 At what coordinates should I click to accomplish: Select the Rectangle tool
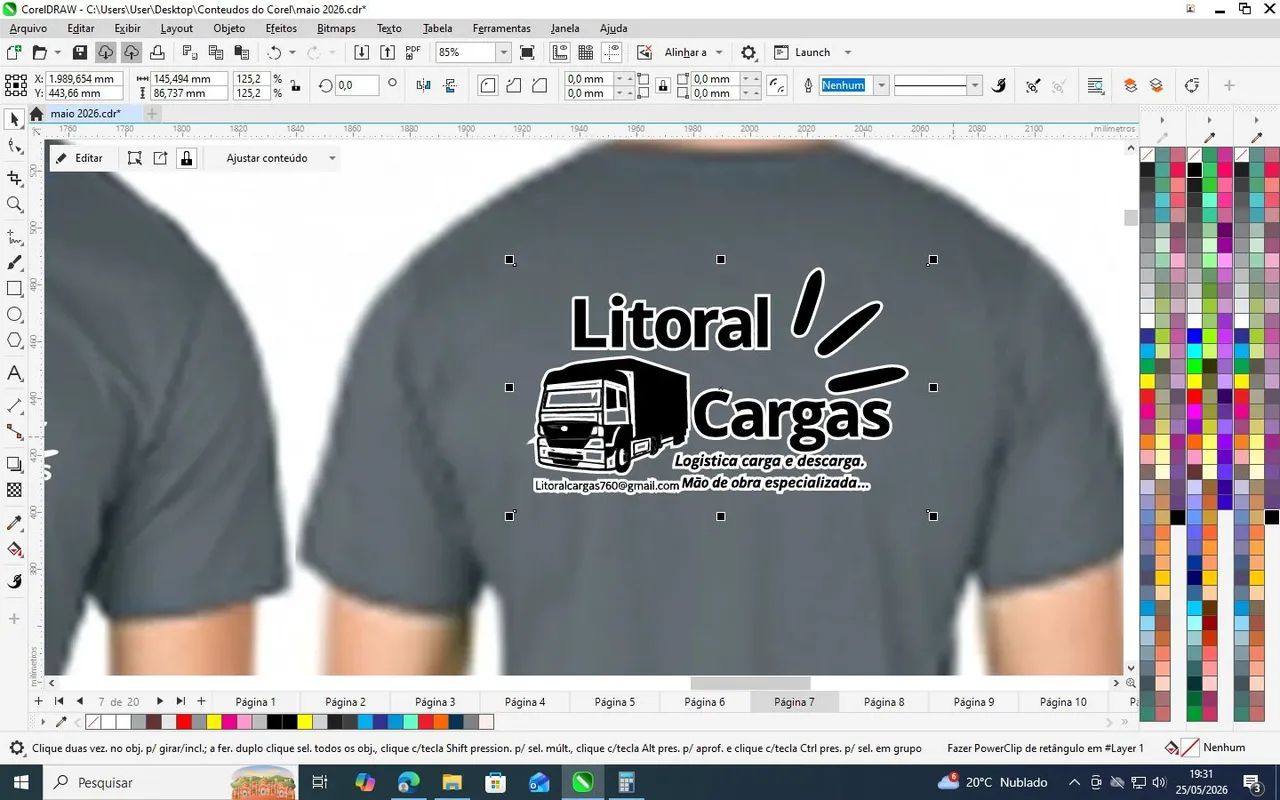point(14,289)
